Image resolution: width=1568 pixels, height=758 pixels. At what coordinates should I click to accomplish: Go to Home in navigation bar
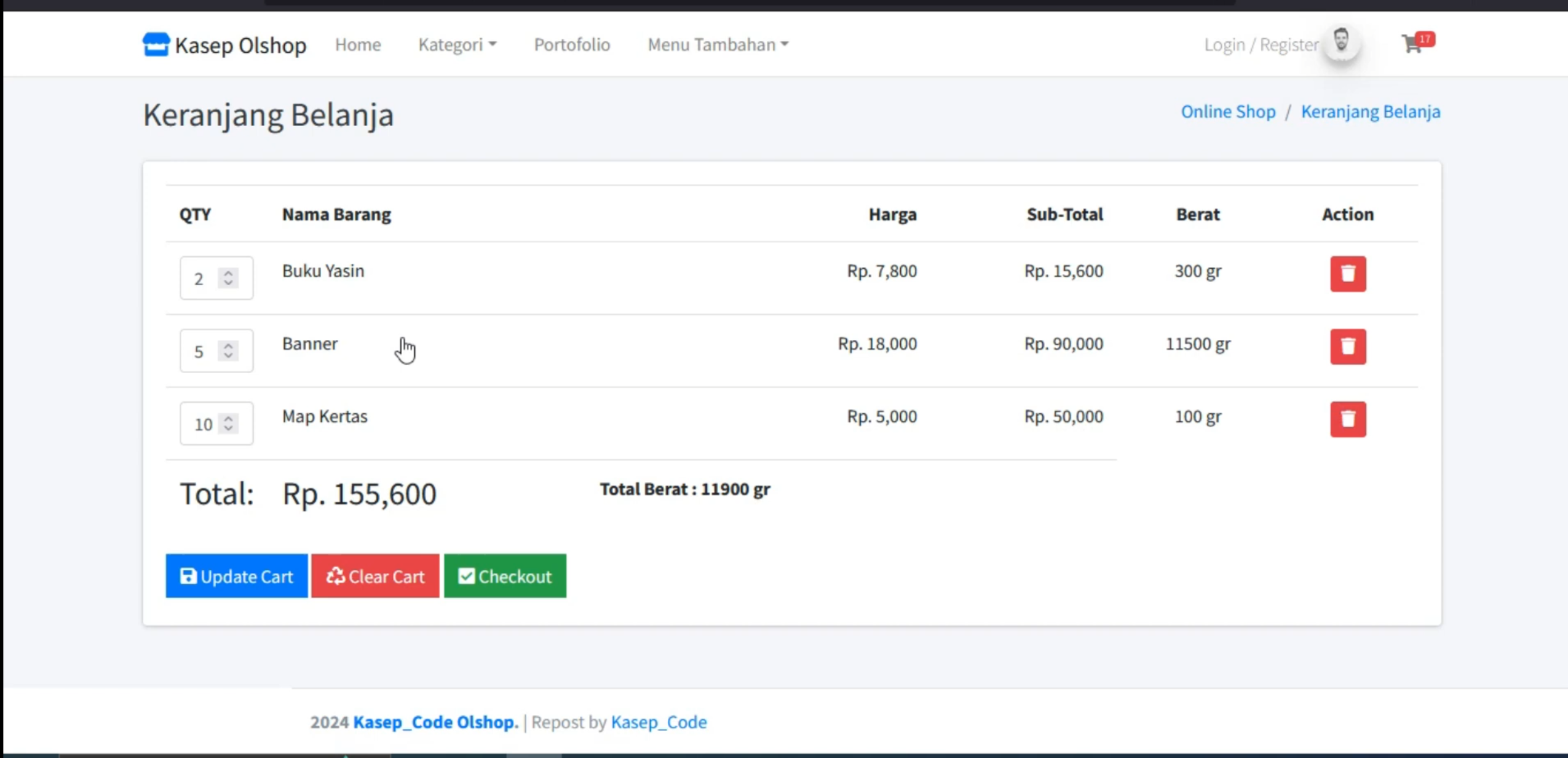pos(358,45)
